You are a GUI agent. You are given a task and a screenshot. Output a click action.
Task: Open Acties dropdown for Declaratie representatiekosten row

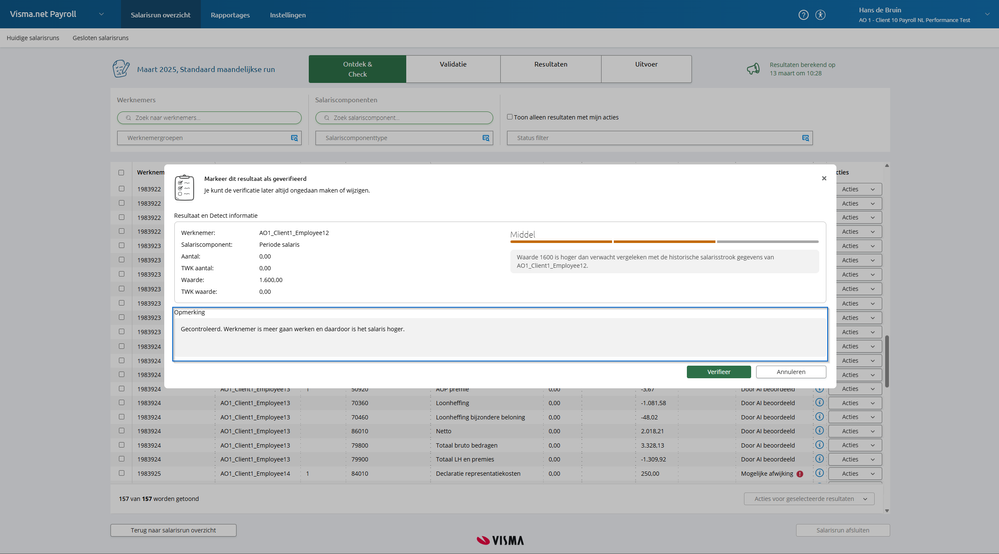855,474
